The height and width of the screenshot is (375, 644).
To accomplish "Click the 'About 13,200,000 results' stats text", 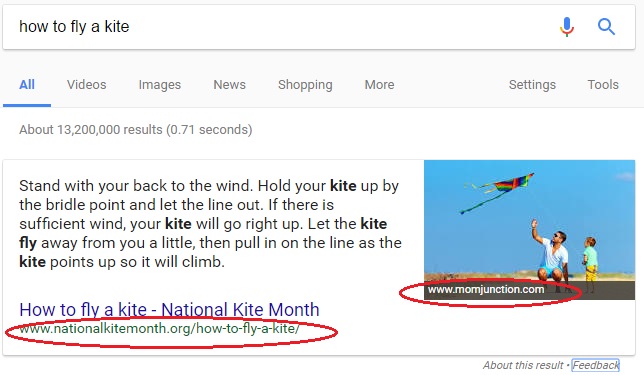I will click(136, 130).
